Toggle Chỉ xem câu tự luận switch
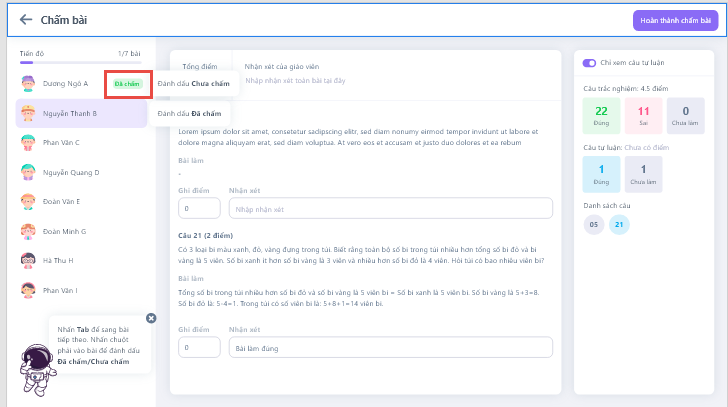The image size is (728, 407). pos(589,63)
